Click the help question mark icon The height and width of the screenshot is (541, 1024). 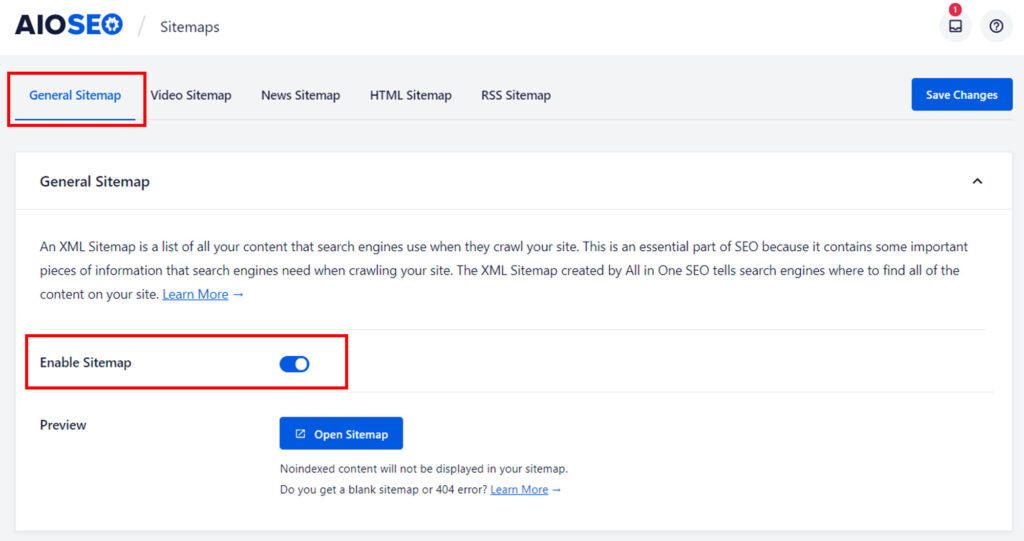pos(996,26)
